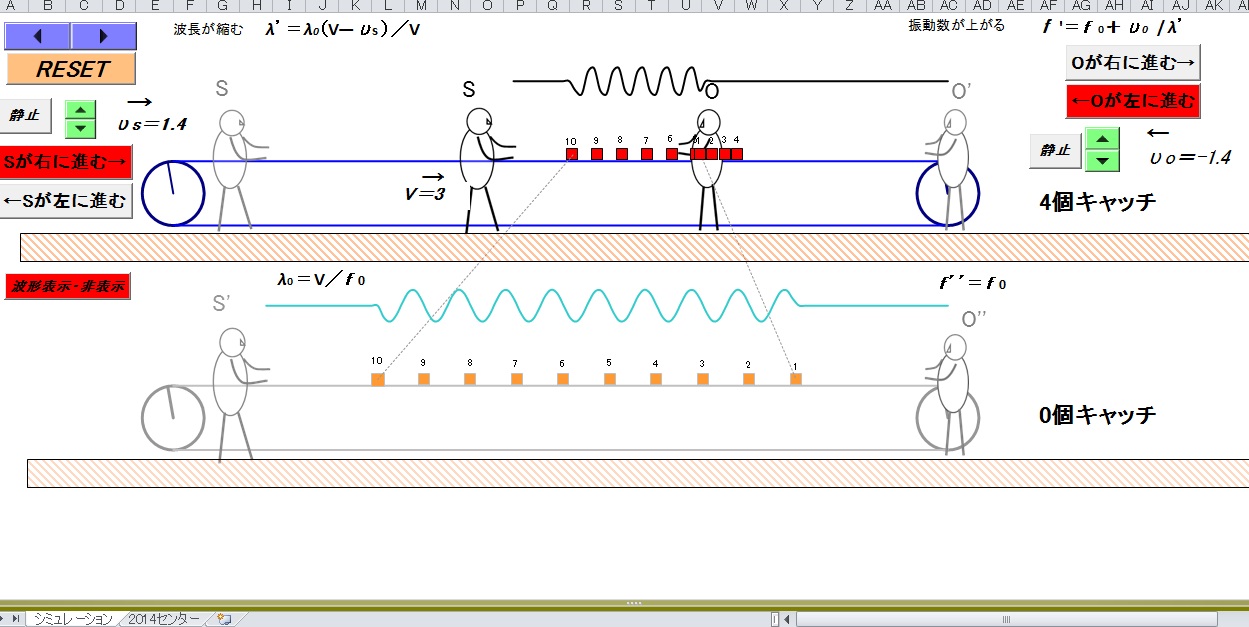Image resolution: width=1249 pixels, height=627 pixels.
Task: Click the Oが右に進む→ button
Action: point(1133,63)
